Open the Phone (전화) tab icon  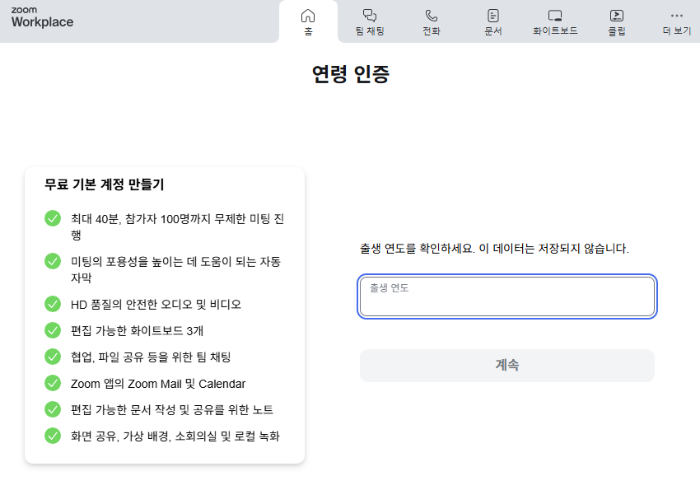click(x=431, y=16)
